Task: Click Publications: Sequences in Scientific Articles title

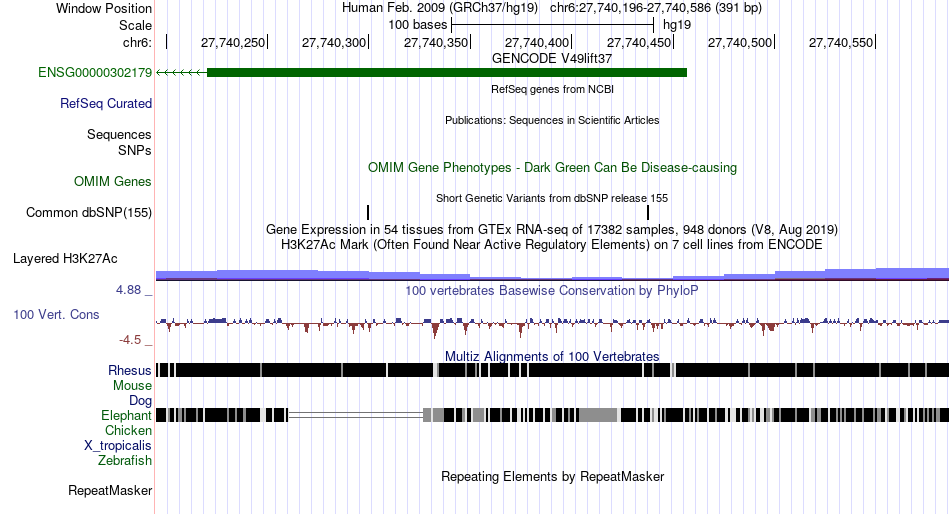Action: (552, 120)
